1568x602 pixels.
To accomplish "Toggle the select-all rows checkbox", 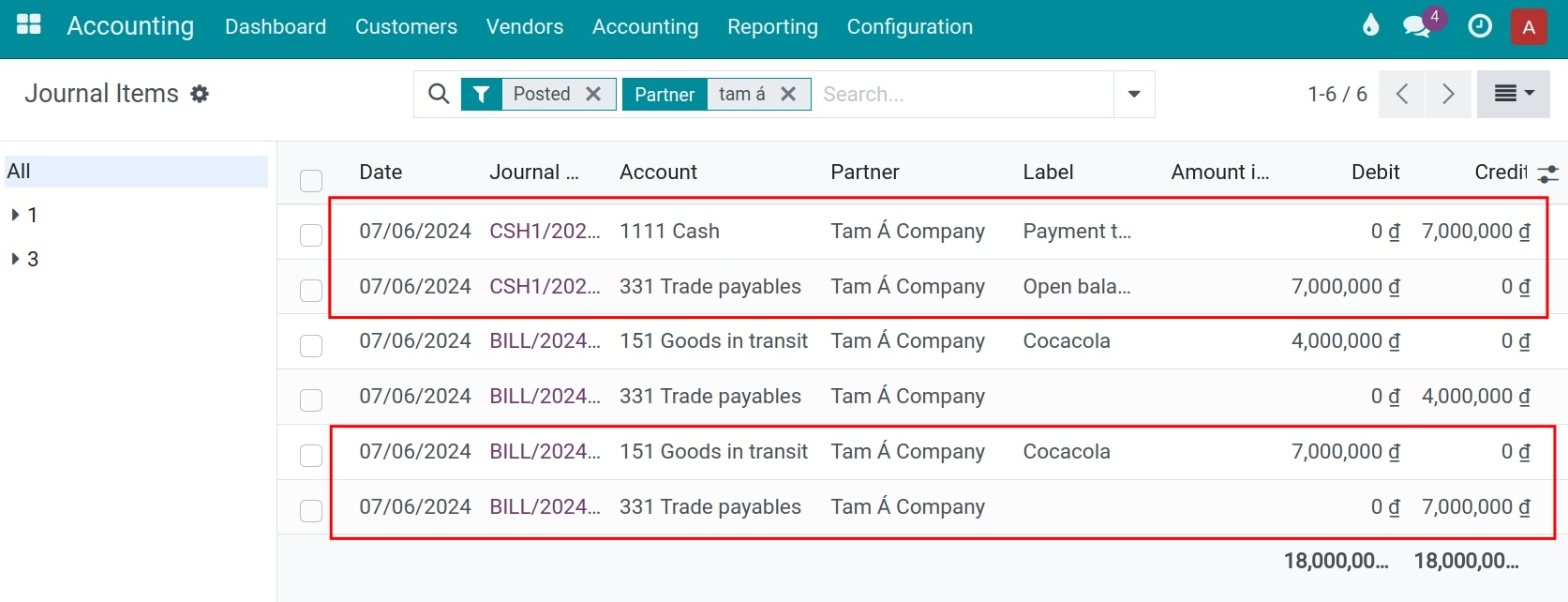I will click(311, 180).
